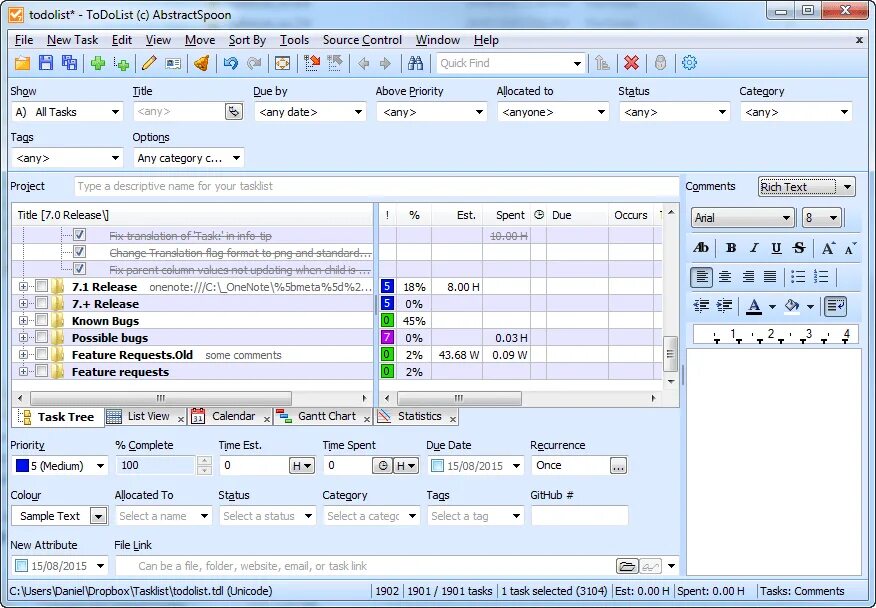876x608 pixels.
Task: Open the Sample Text colour dropdown
Action: pyautogui.click(x=98, y=516)
